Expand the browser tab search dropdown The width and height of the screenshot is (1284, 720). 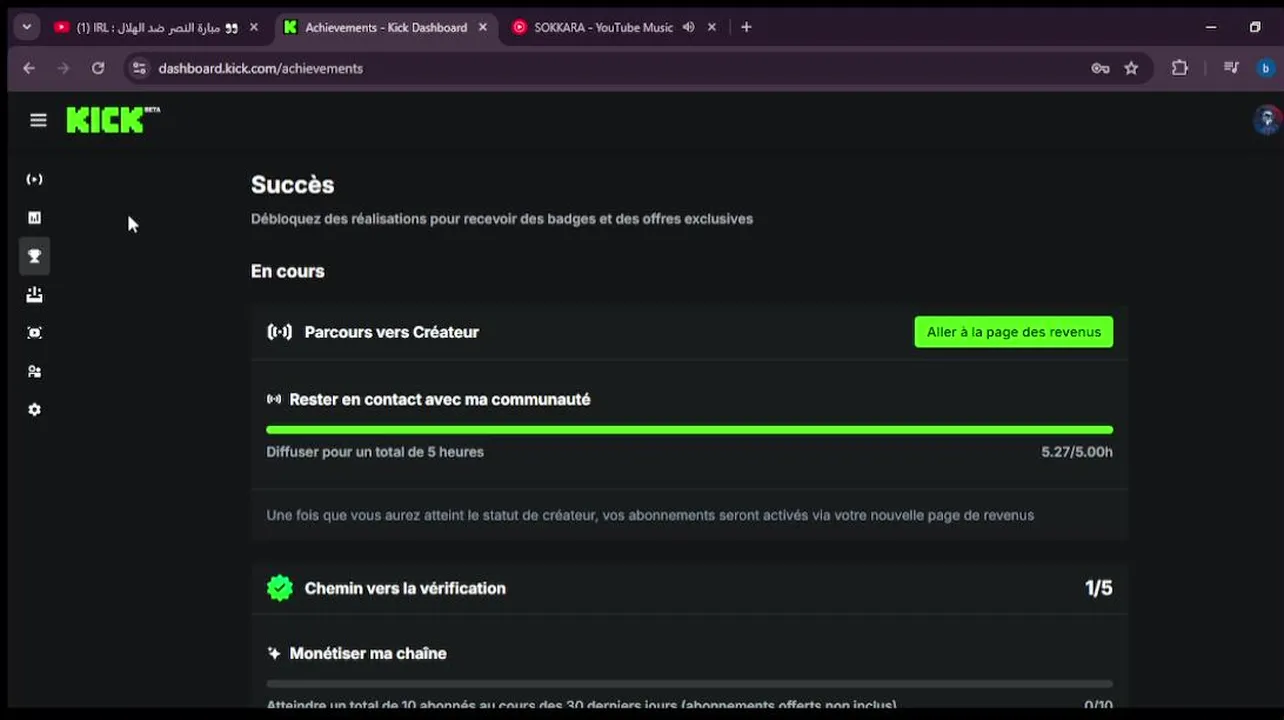point(26,27)
